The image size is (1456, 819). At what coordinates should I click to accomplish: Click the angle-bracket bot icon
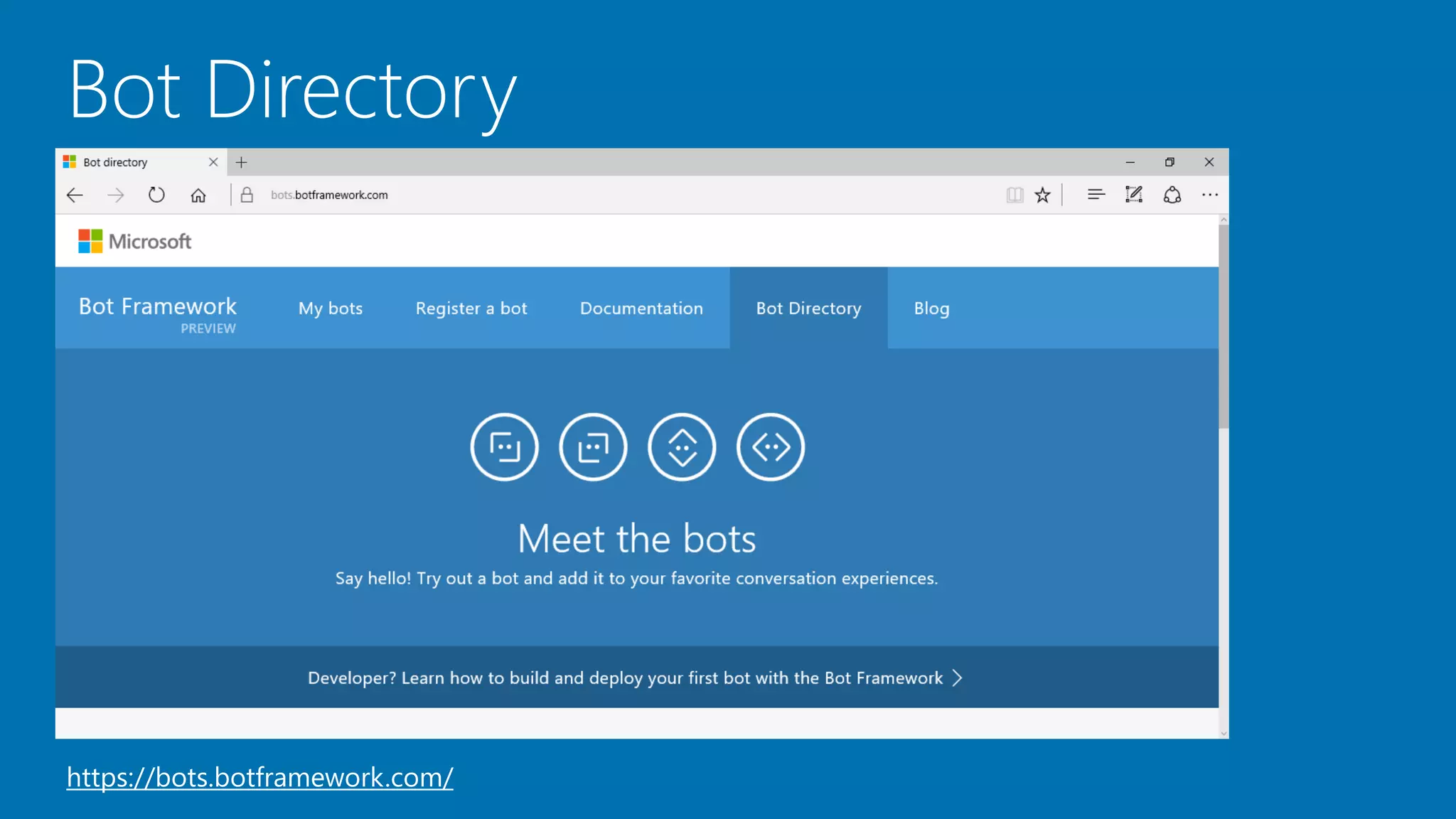(x=771, y=447)
